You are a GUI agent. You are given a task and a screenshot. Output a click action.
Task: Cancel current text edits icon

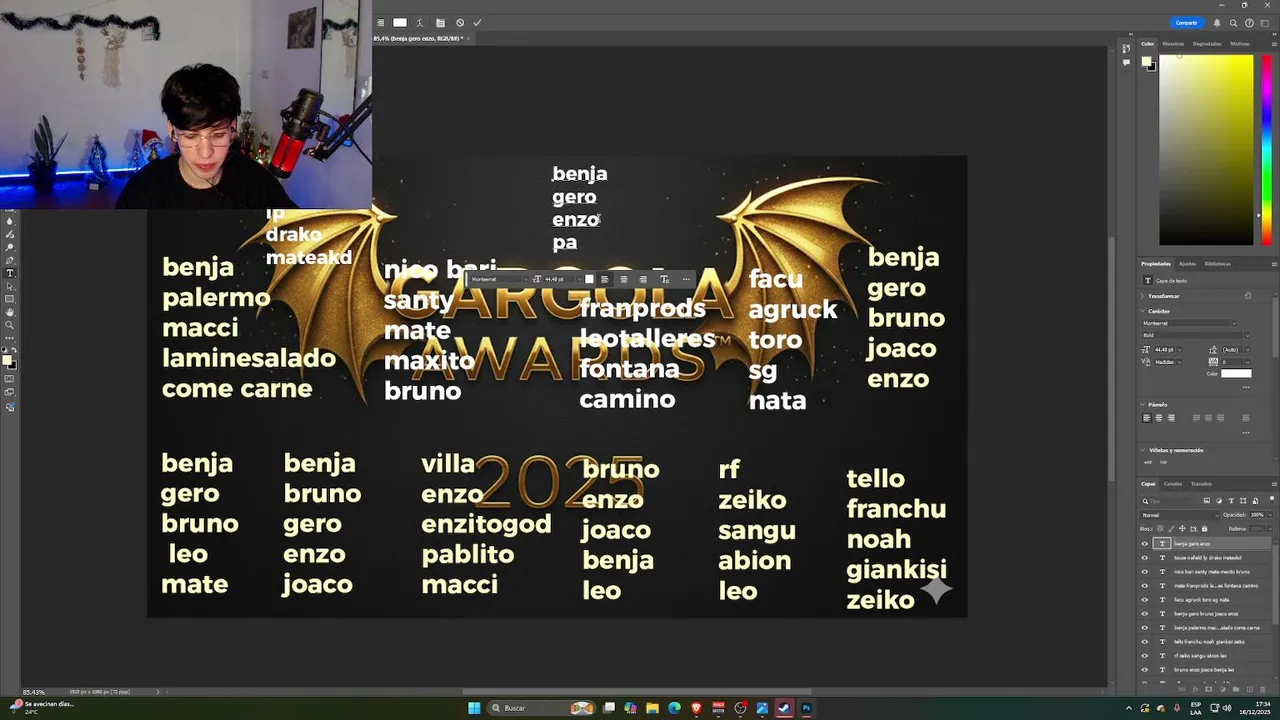coord(460,22)
